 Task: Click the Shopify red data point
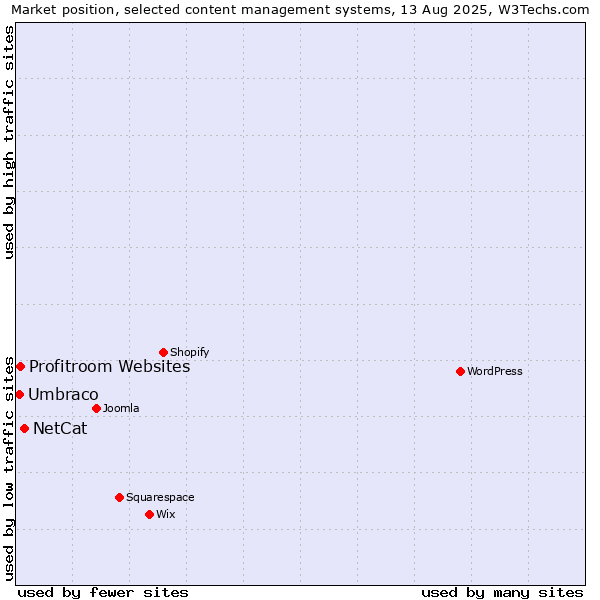(163, 352)
